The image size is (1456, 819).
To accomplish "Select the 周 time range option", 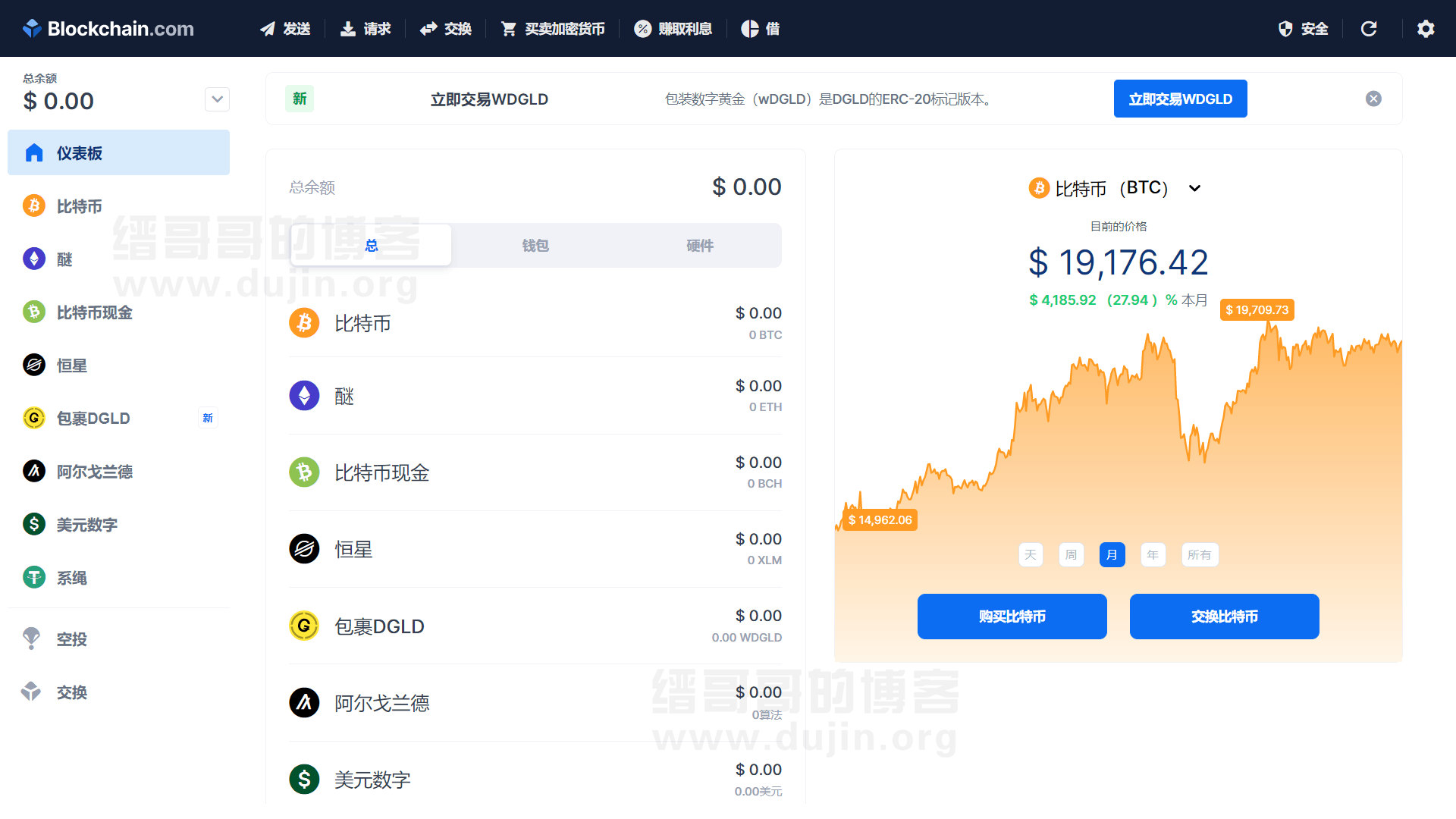I will [1071, 554].
